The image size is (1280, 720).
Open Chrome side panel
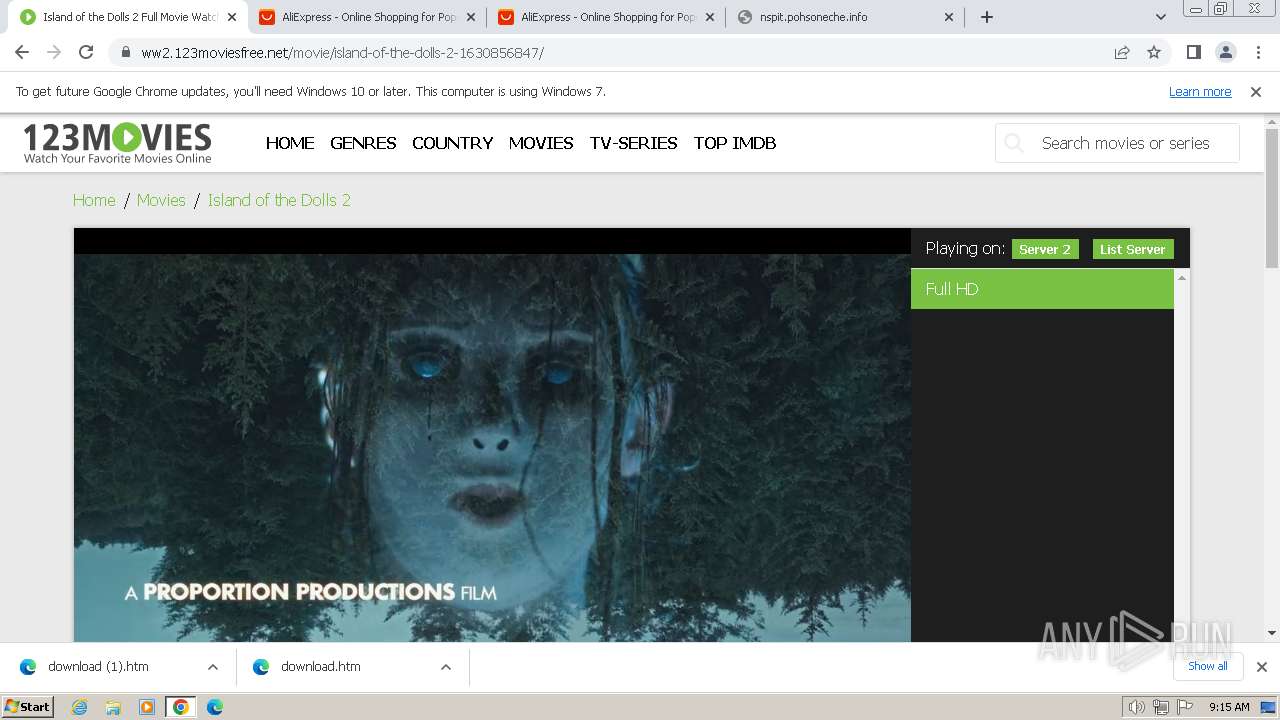(1193, 53)
